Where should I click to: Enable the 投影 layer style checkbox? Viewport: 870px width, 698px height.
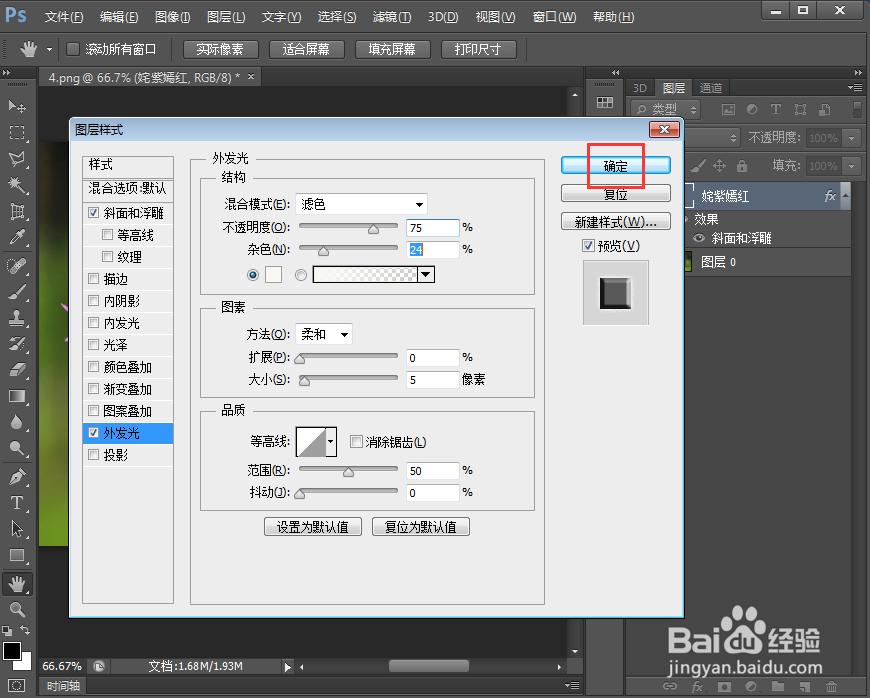tap(93, 454)
